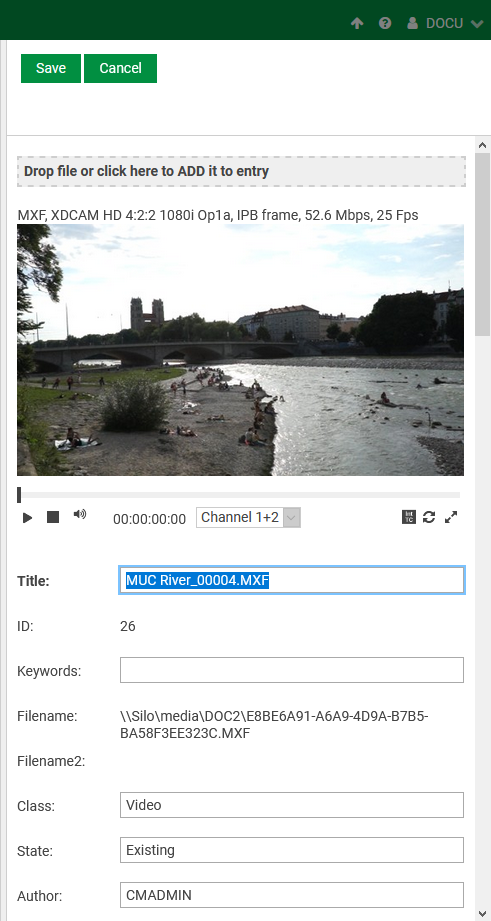
Task: Play the video preview
Action: pos(27,517)
